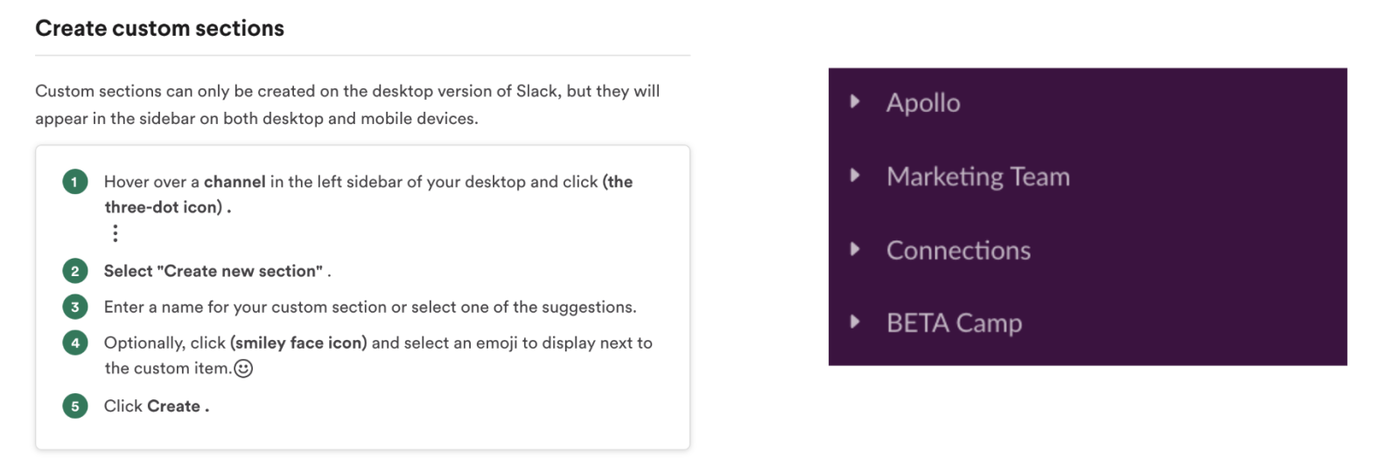The height and width of the screenshot is (464, 1400).
Task: Click the "Create custom sections" heading
Action: (x=160, y=28)
